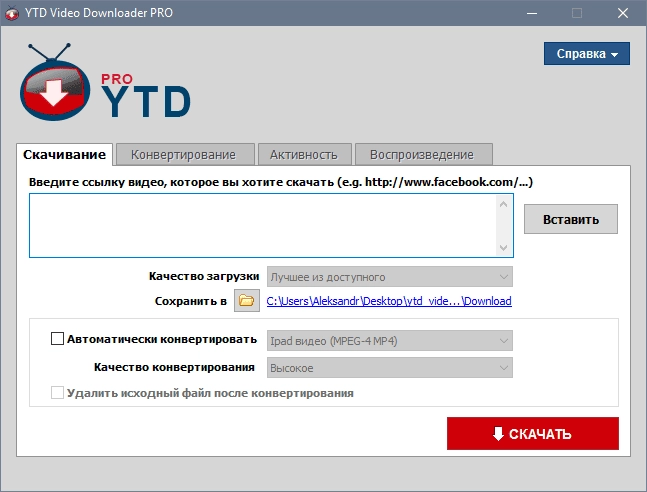This screenshot has height=492, width=647.
Task: Open the Качество загрузки dropdown
Action: click(x=390, y=277)
